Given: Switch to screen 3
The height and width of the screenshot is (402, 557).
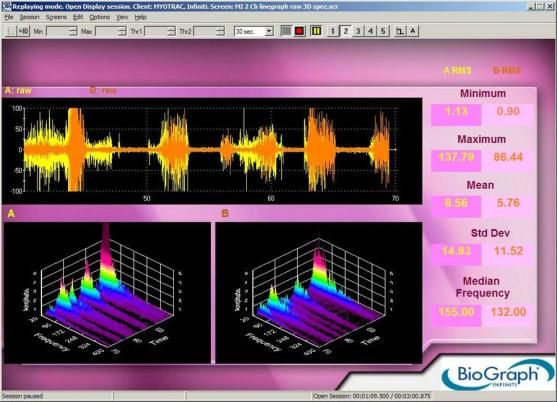Looking at the screenshot, I should [358, 31].
